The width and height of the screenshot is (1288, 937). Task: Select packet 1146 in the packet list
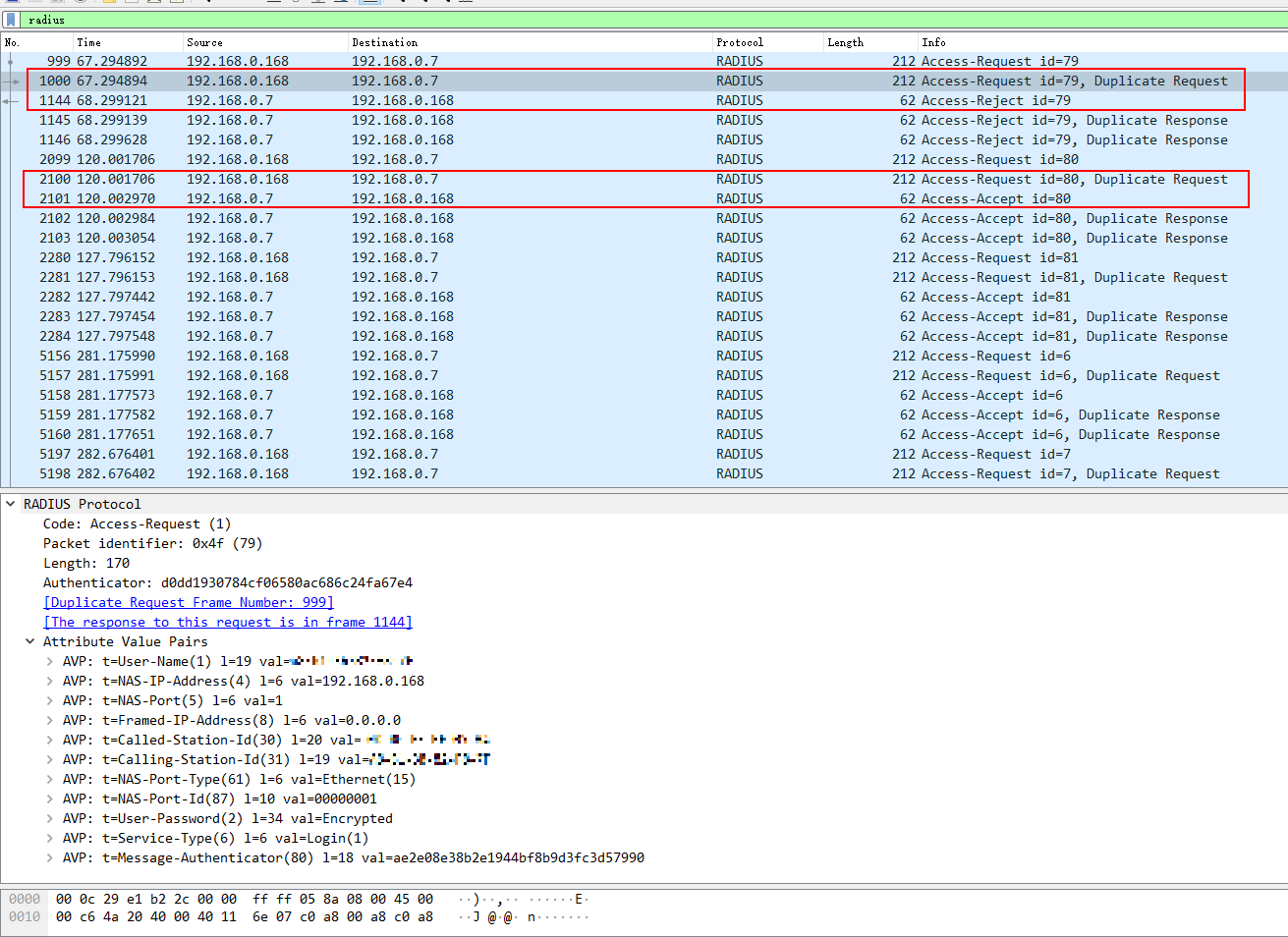pyautogui.click(x=644, y=139)
